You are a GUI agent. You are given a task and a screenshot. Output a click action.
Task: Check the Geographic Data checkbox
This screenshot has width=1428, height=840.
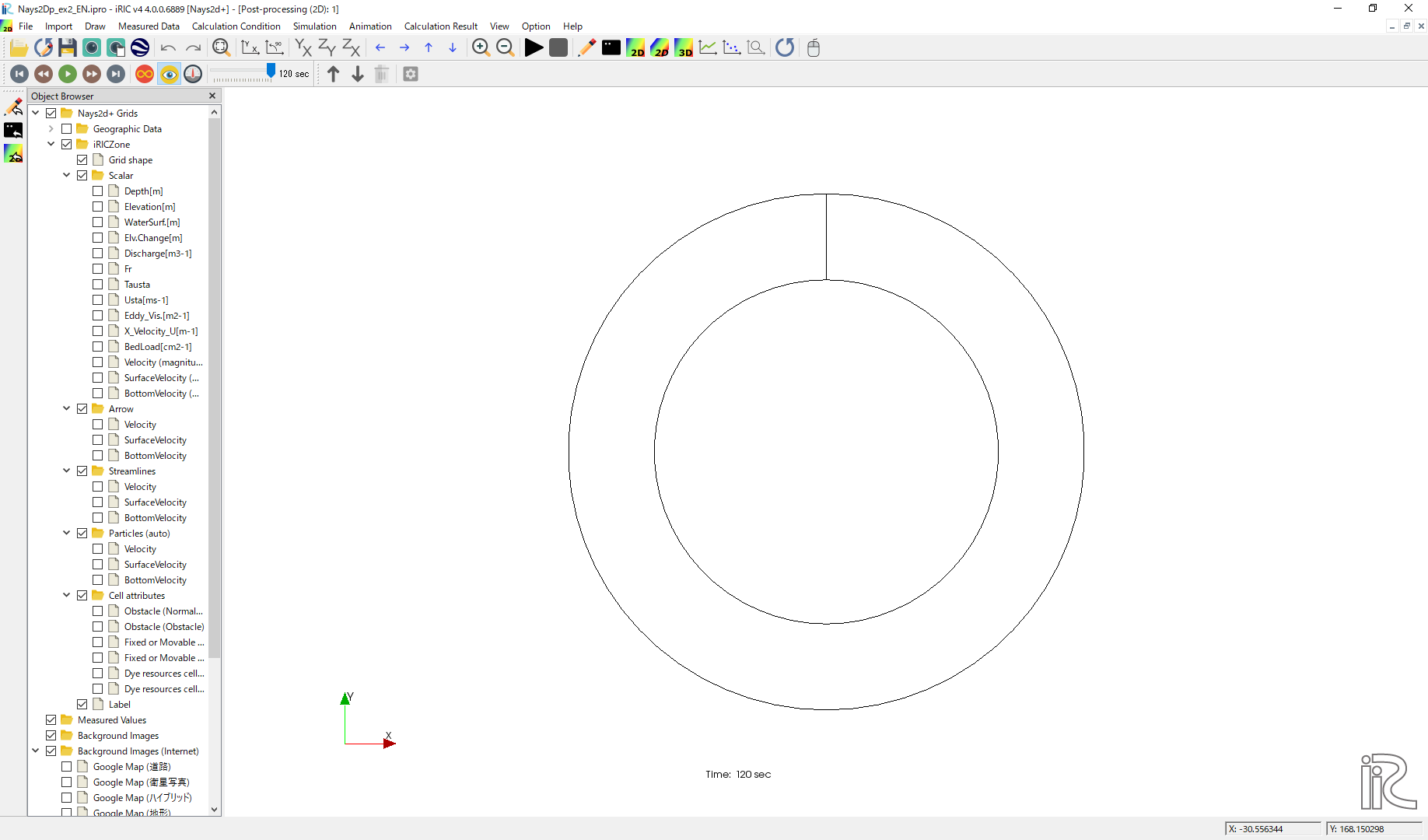click(x=67, y=129)
